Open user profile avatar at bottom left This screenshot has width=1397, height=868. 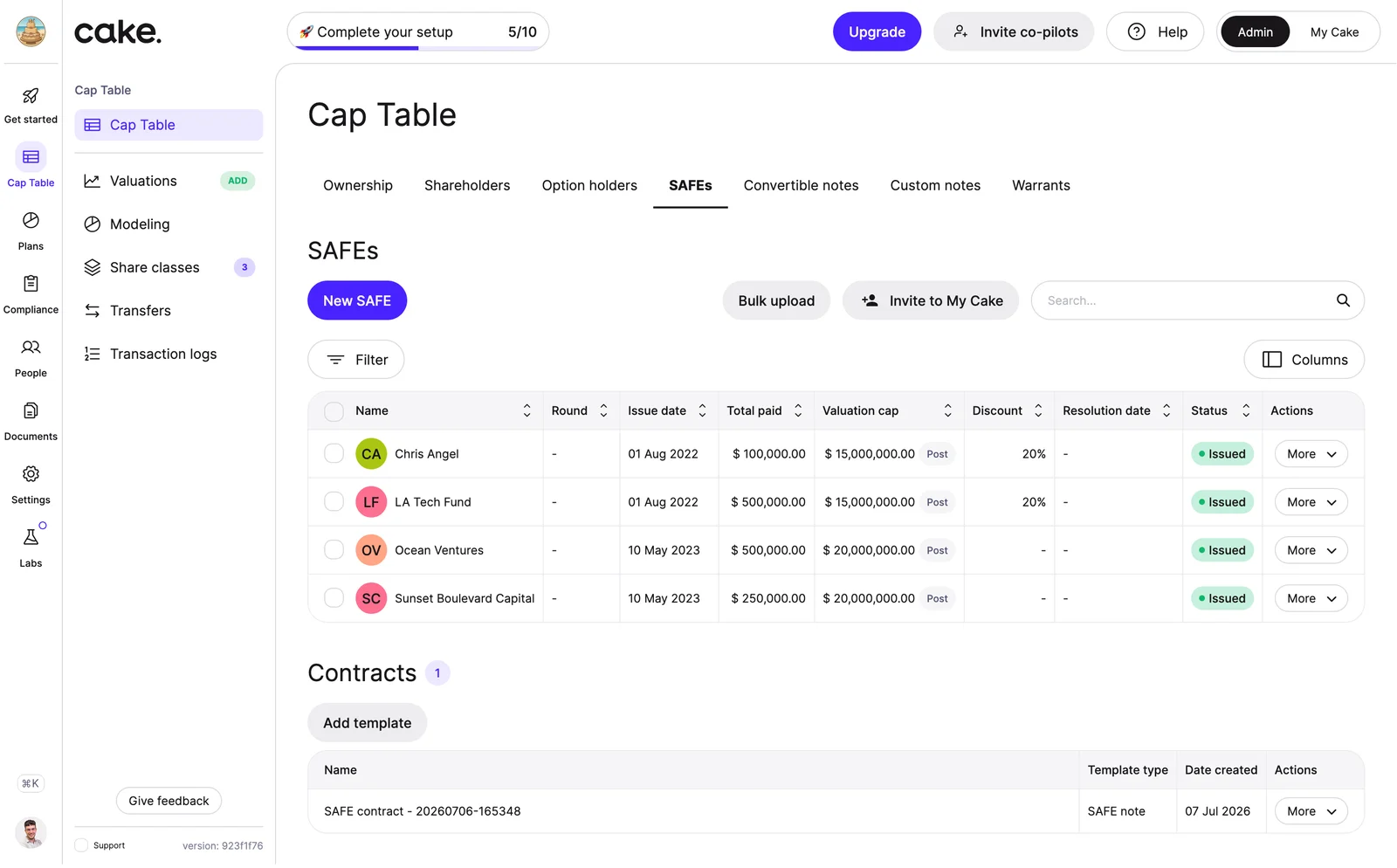(31, 833)
